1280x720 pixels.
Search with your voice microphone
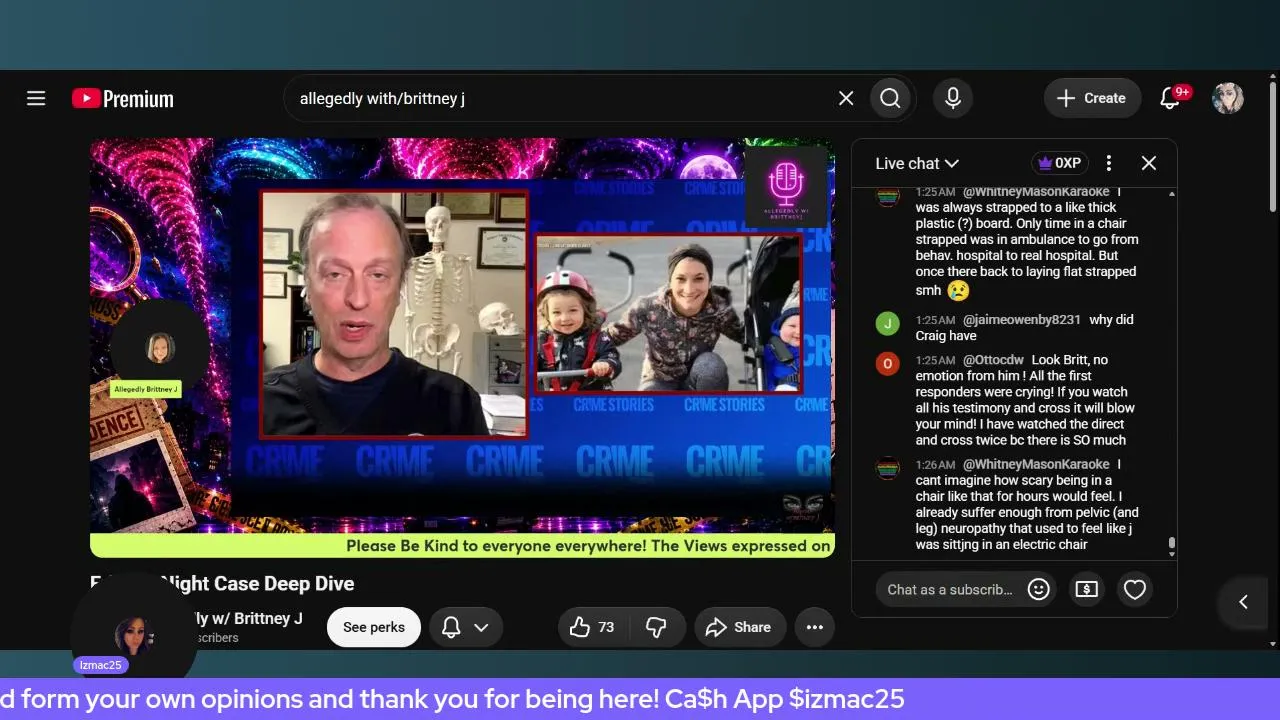click(x=953, y=98)
